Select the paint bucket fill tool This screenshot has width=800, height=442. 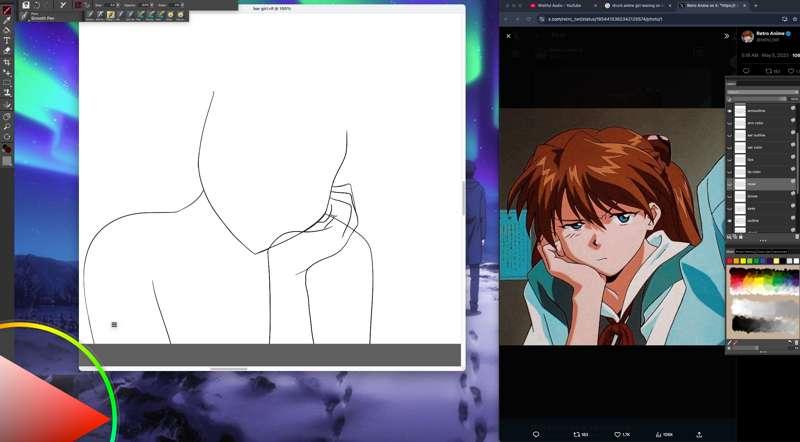[x=7, y=31]
